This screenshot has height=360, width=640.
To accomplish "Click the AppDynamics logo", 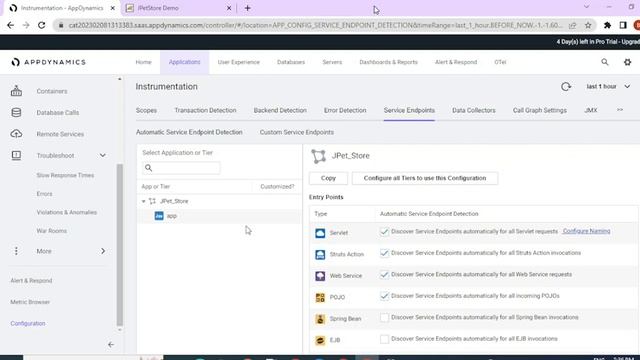I will [x=49, y=62].
